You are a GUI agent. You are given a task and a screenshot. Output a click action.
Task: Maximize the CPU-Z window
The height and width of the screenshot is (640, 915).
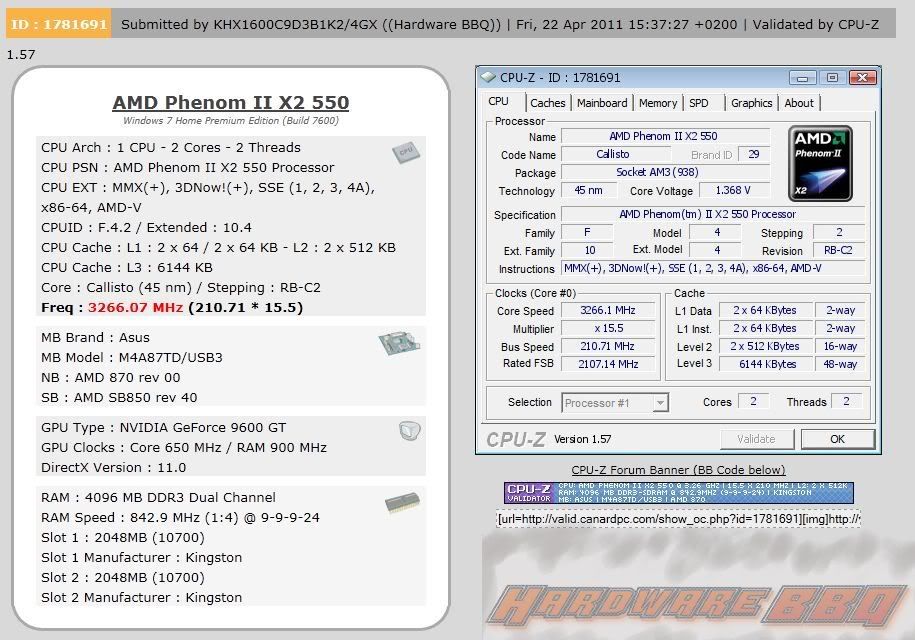point(832,78)
